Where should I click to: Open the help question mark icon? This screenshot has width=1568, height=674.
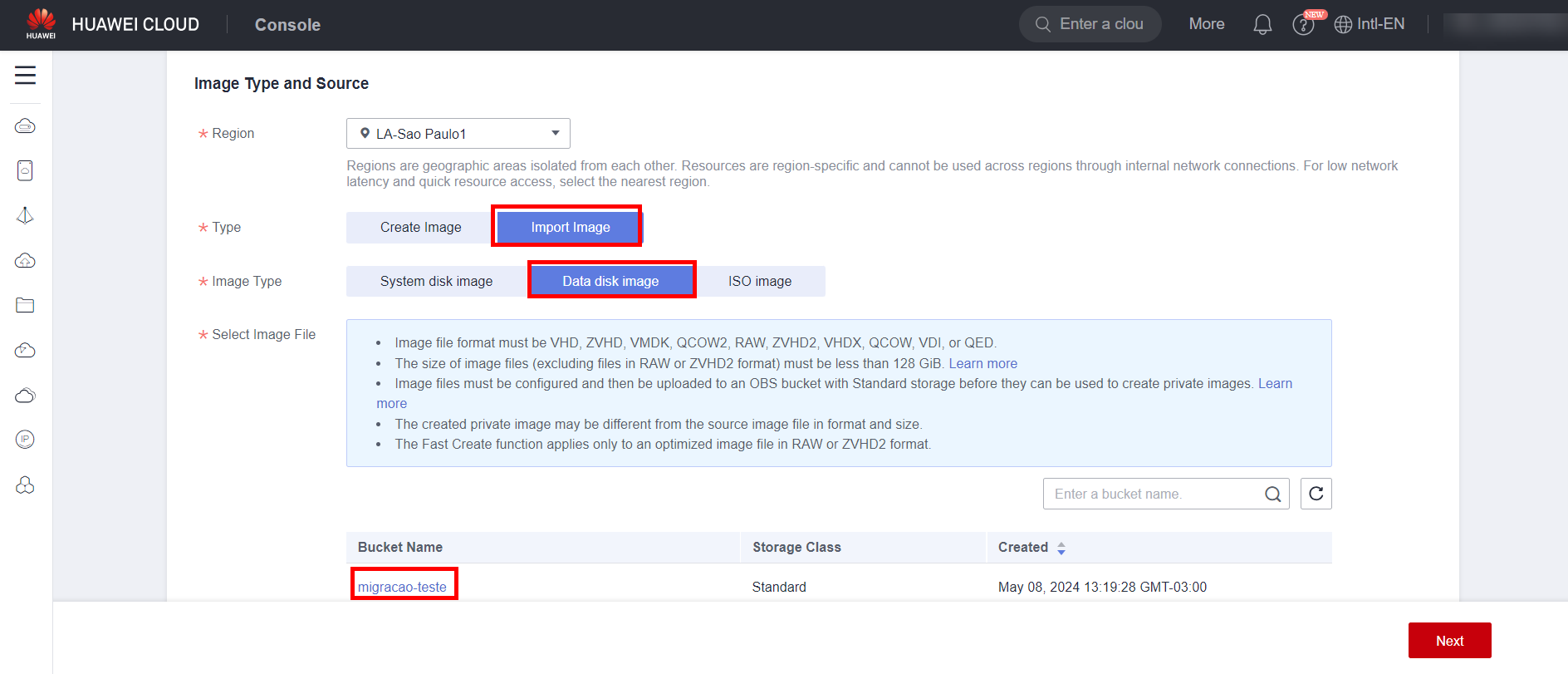point(1303,25)
